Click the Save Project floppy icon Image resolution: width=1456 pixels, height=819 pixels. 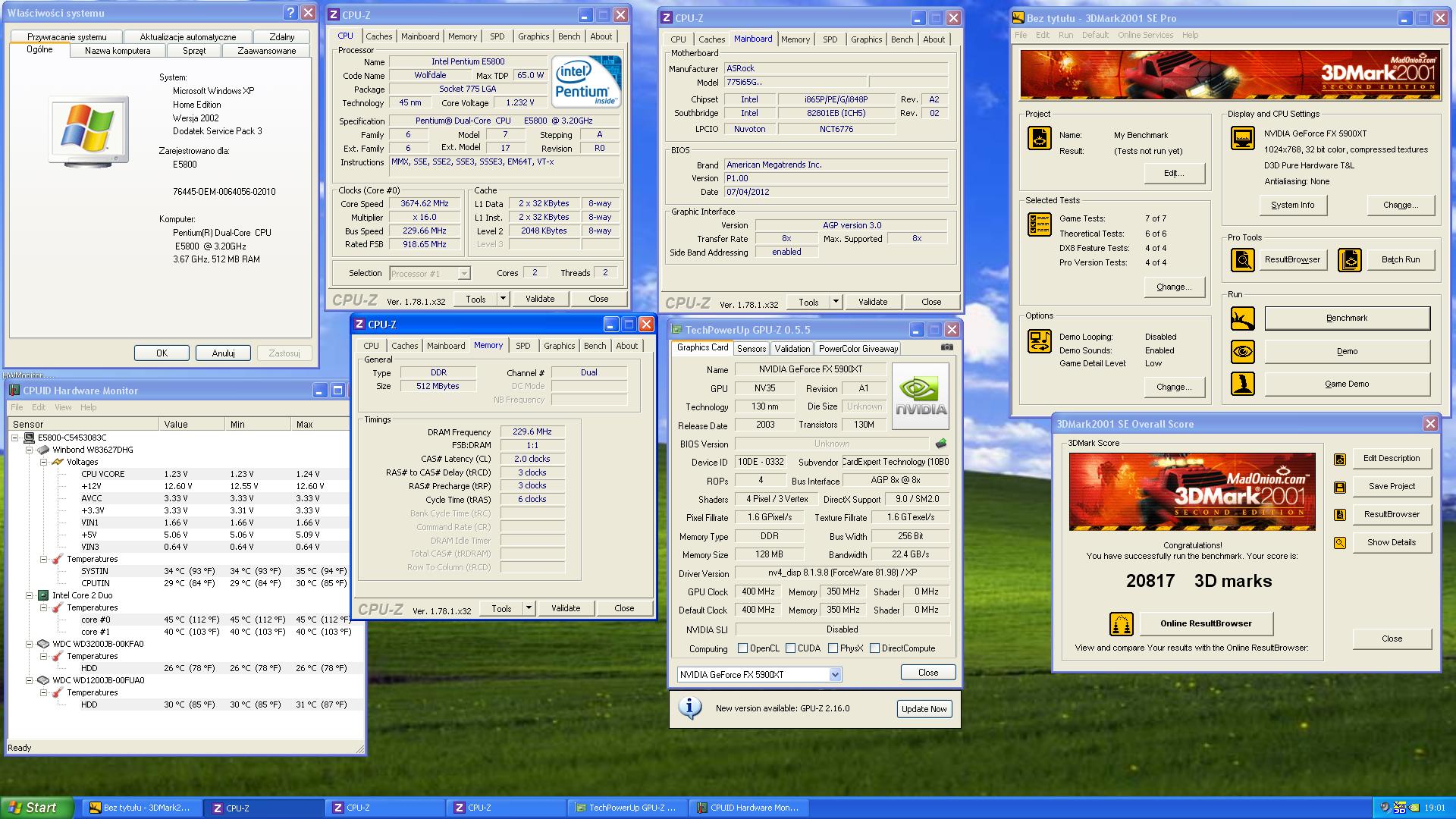(x=1340, y=487)
